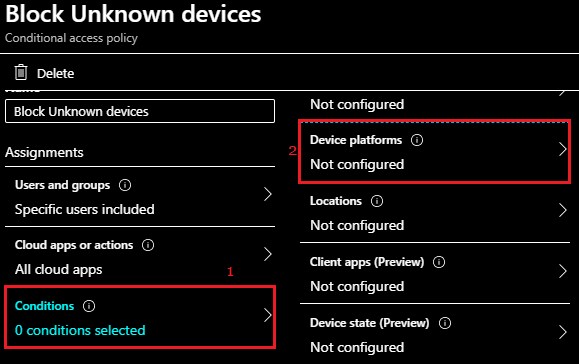This screenshot has height=364, width=579.
Task: View info icon beside Device platforms
Action: pyautogui.click(x=417, y=140)
